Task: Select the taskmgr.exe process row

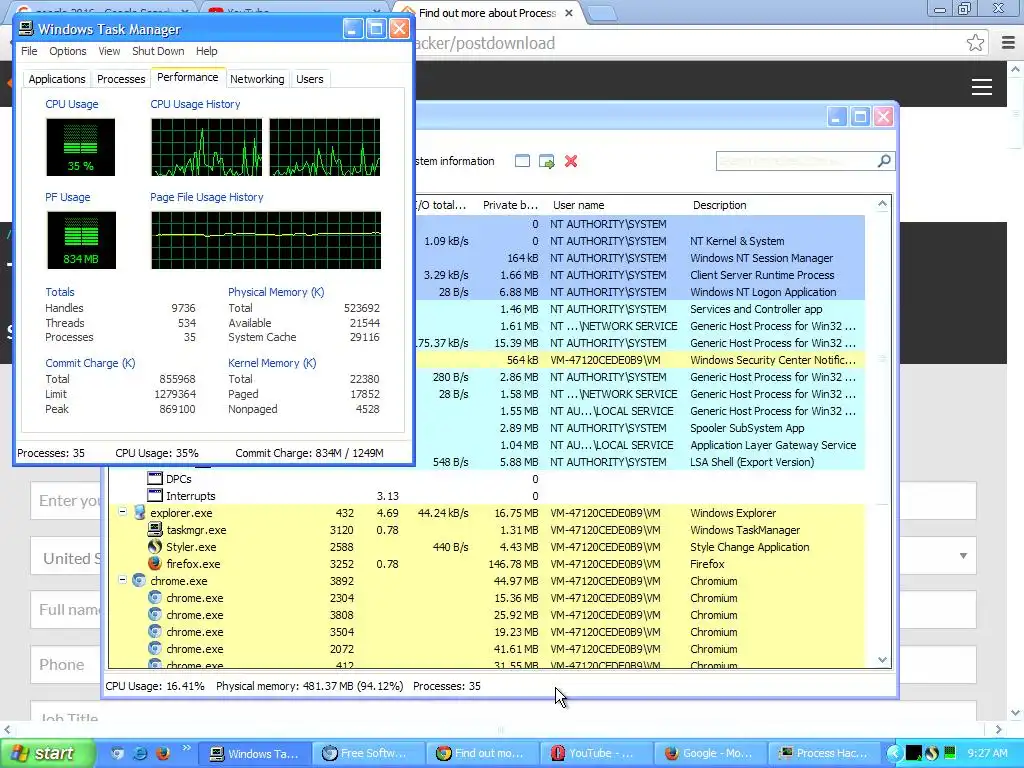Action: pyautogui.click(x=486, y=530)
